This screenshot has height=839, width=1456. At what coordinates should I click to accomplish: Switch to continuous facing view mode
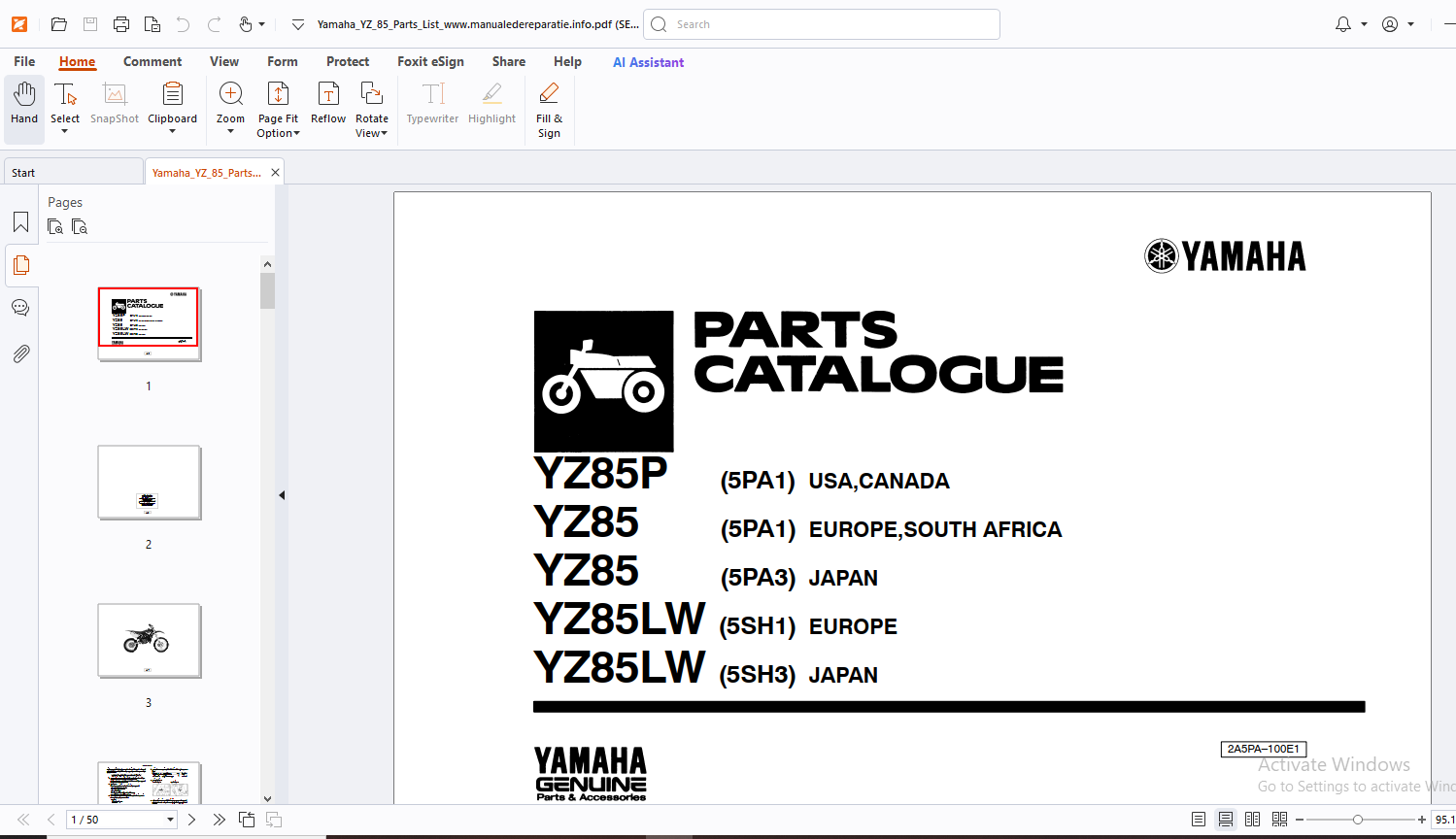[x=1279, y=820]
